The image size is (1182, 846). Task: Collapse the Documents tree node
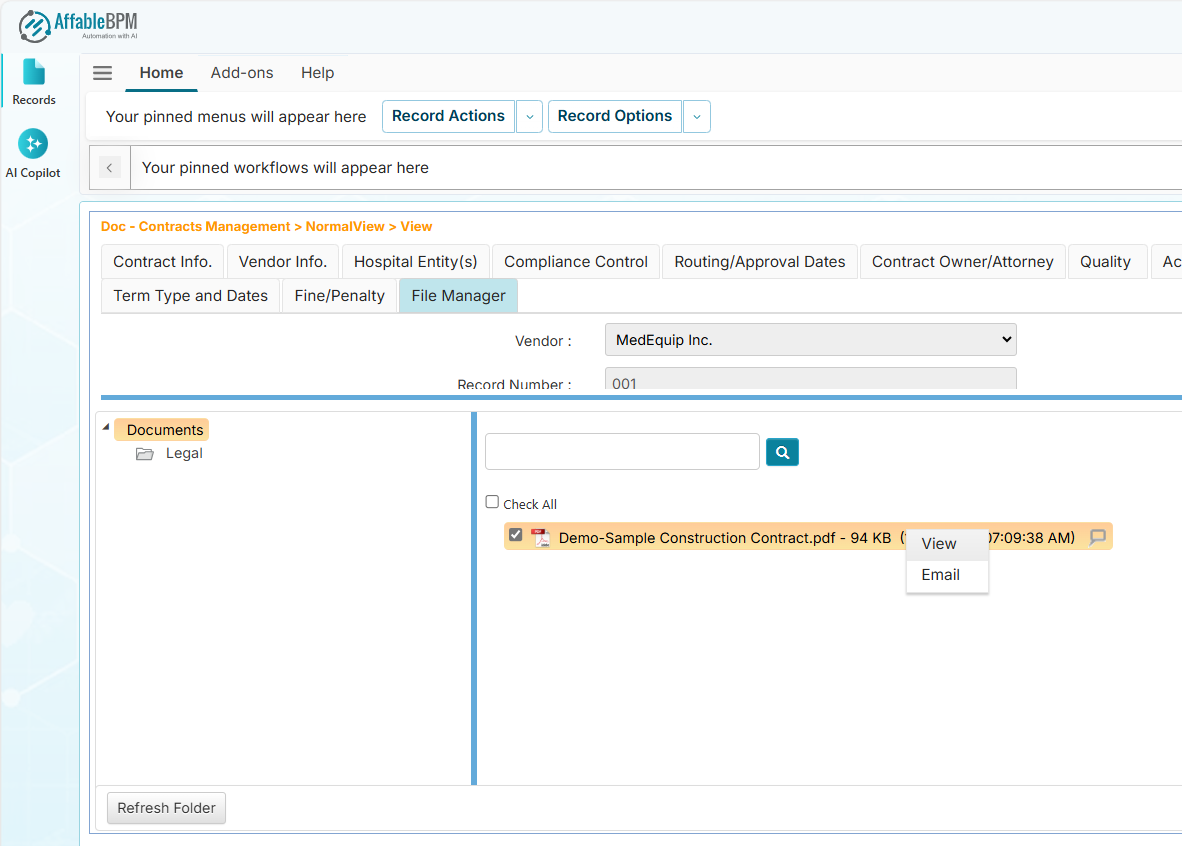click(107, 428)
